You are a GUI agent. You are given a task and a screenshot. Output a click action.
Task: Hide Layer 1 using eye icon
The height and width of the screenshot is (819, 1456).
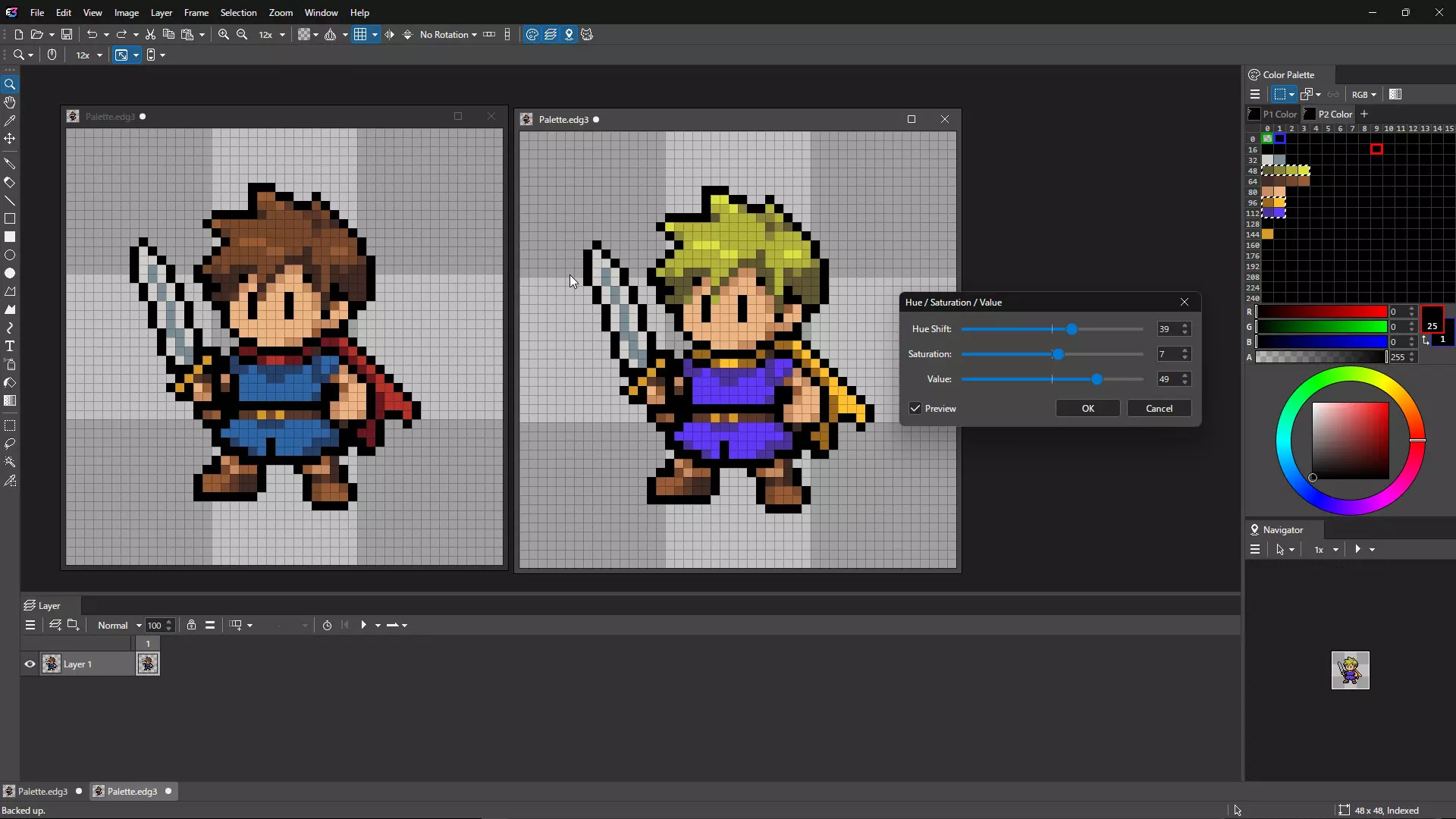[x=30, y=664]
